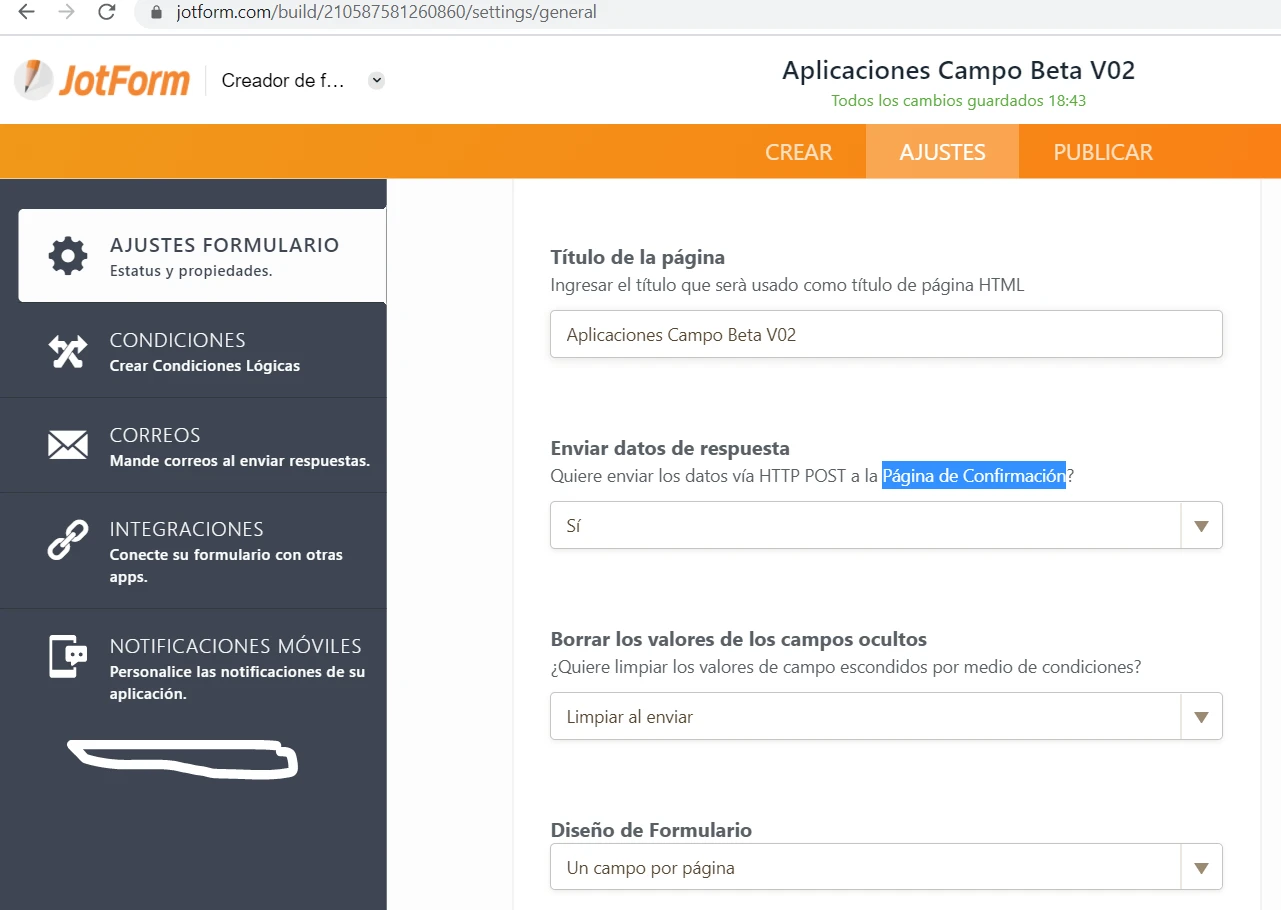Select the Notificaciones Móviles phone icon
Image resolution: width=1281 pixels, height=910 pixels.
point(66,655)
